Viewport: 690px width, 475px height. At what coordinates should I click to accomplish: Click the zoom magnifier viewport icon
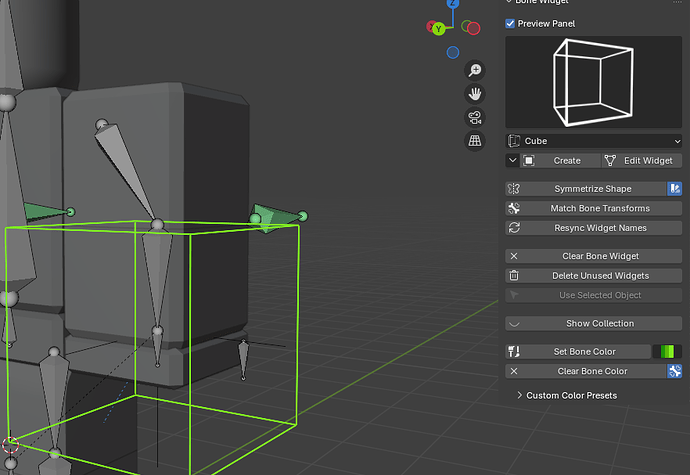475,70
